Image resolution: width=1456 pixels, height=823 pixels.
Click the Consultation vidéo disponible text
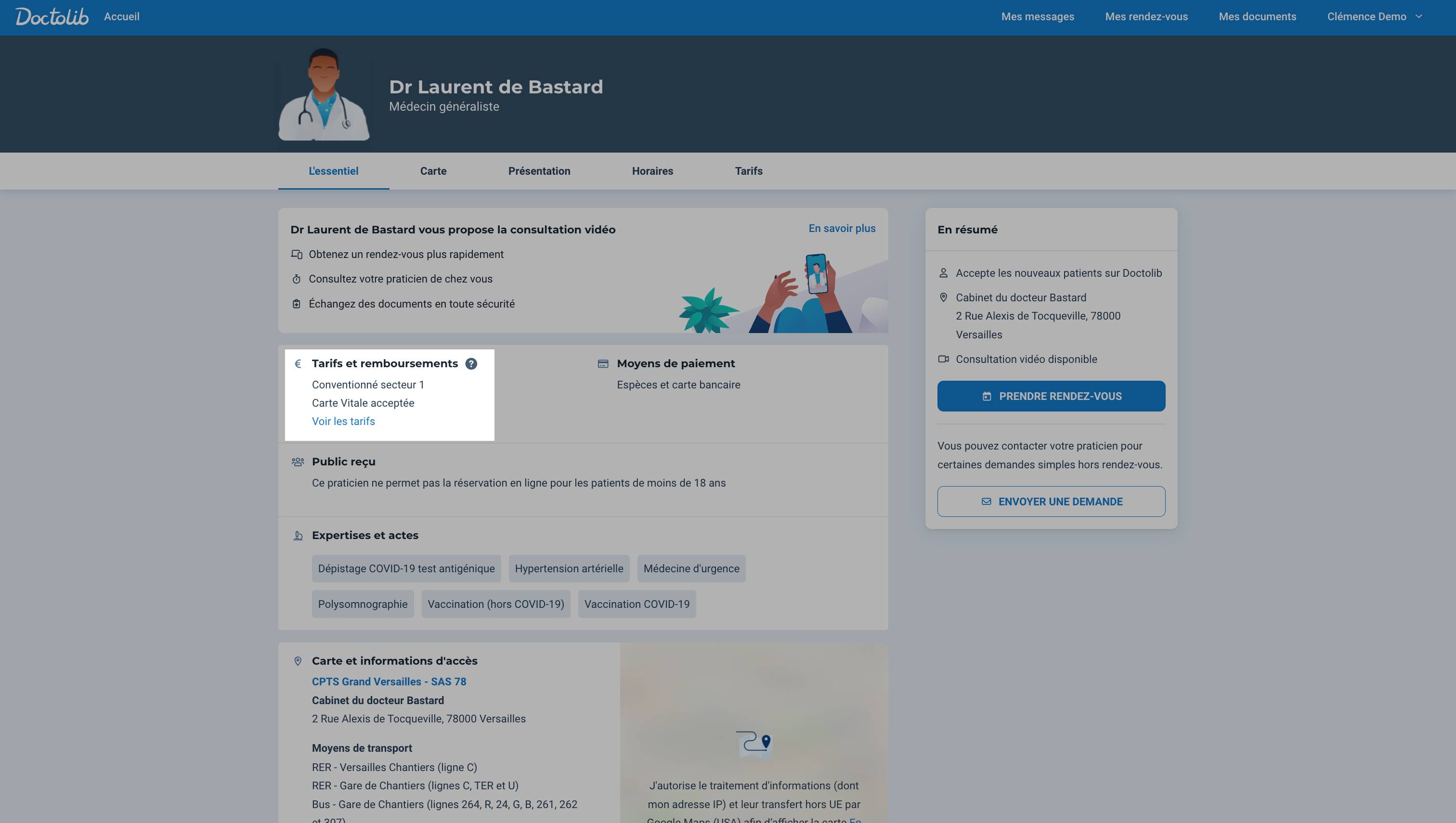tap(1026, 359)
